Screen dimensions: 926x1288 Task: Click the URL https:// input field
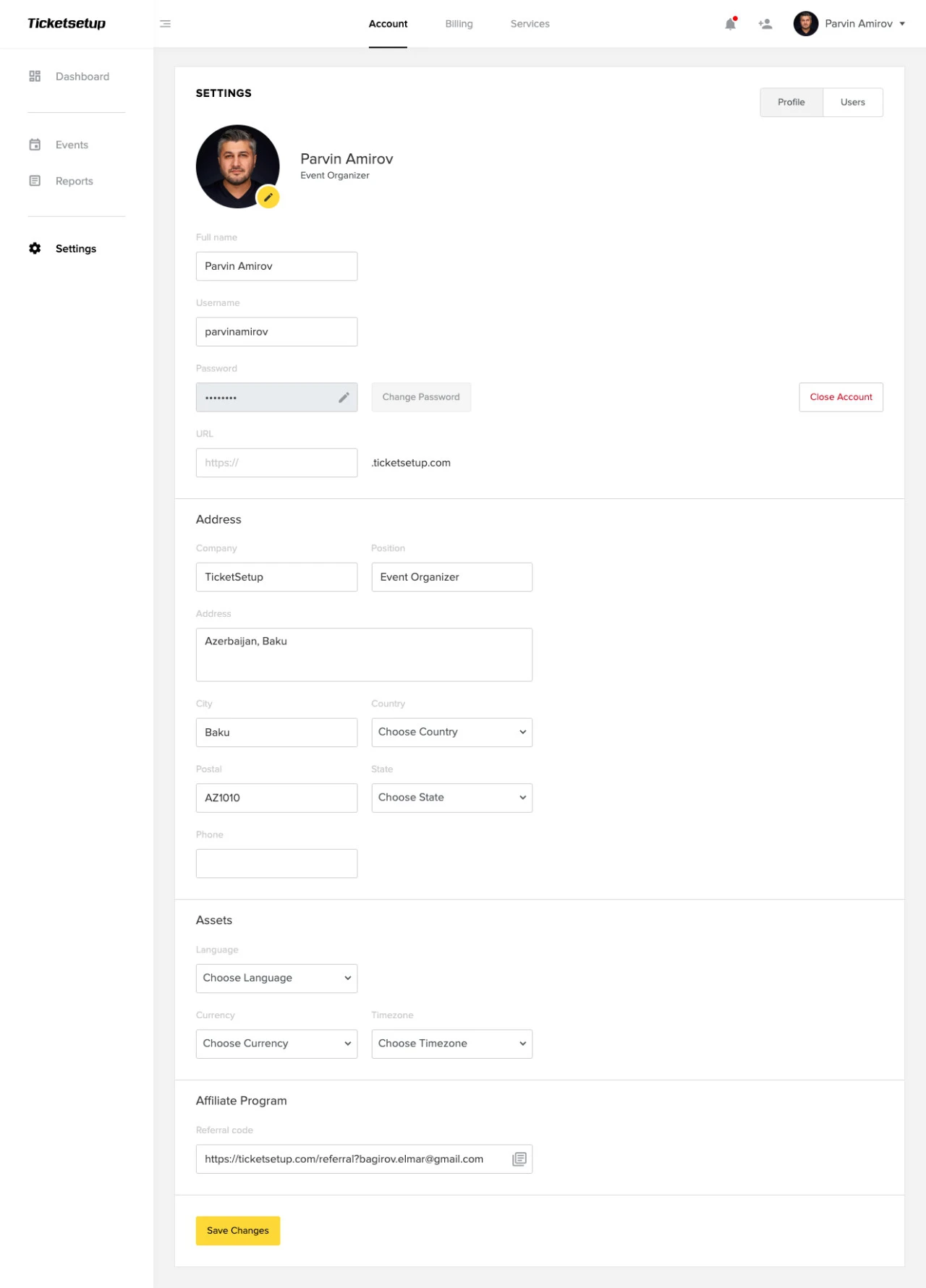tap(276, 463)
